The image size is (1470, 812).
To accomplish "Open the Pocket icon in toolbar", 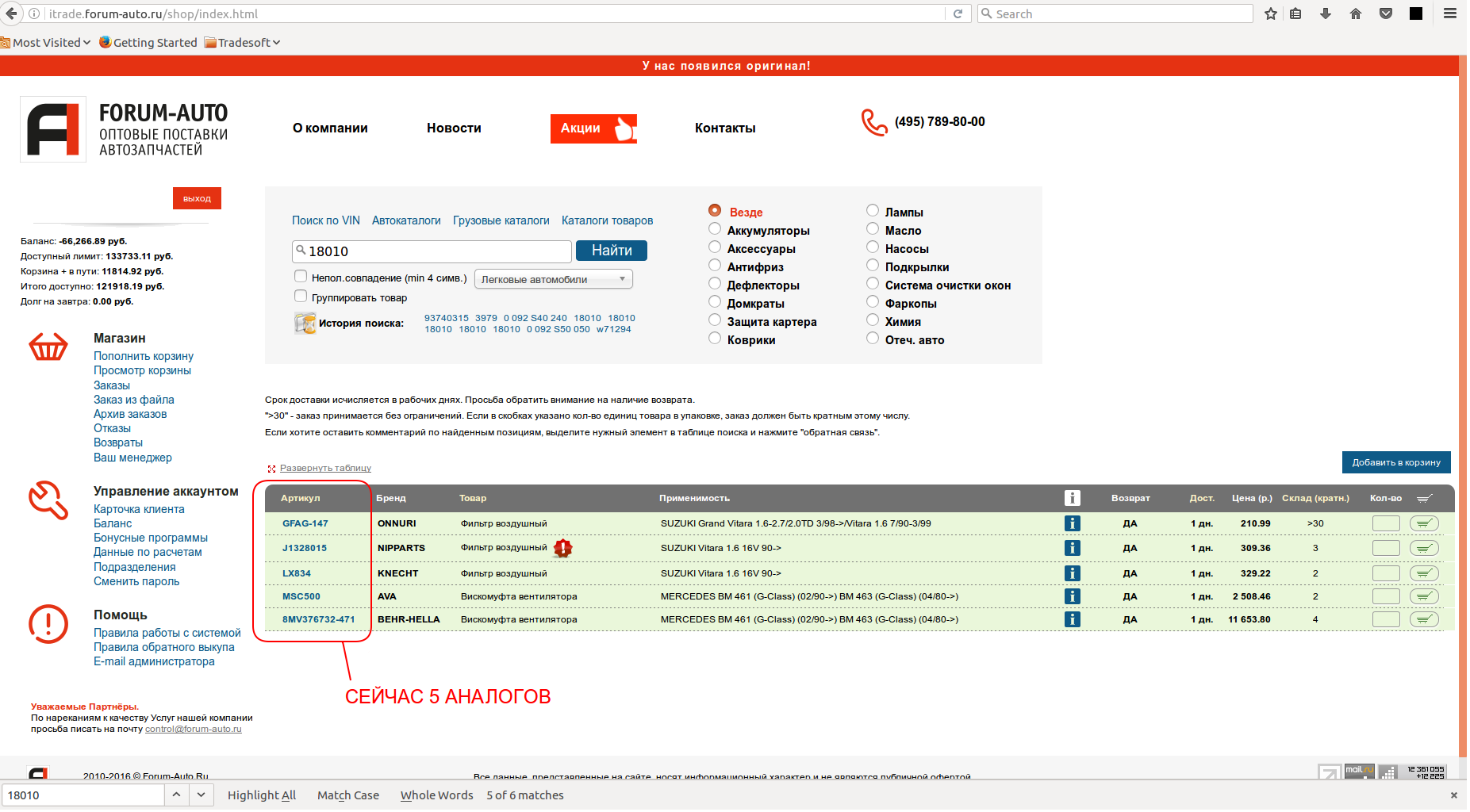I will (1386, 13).
